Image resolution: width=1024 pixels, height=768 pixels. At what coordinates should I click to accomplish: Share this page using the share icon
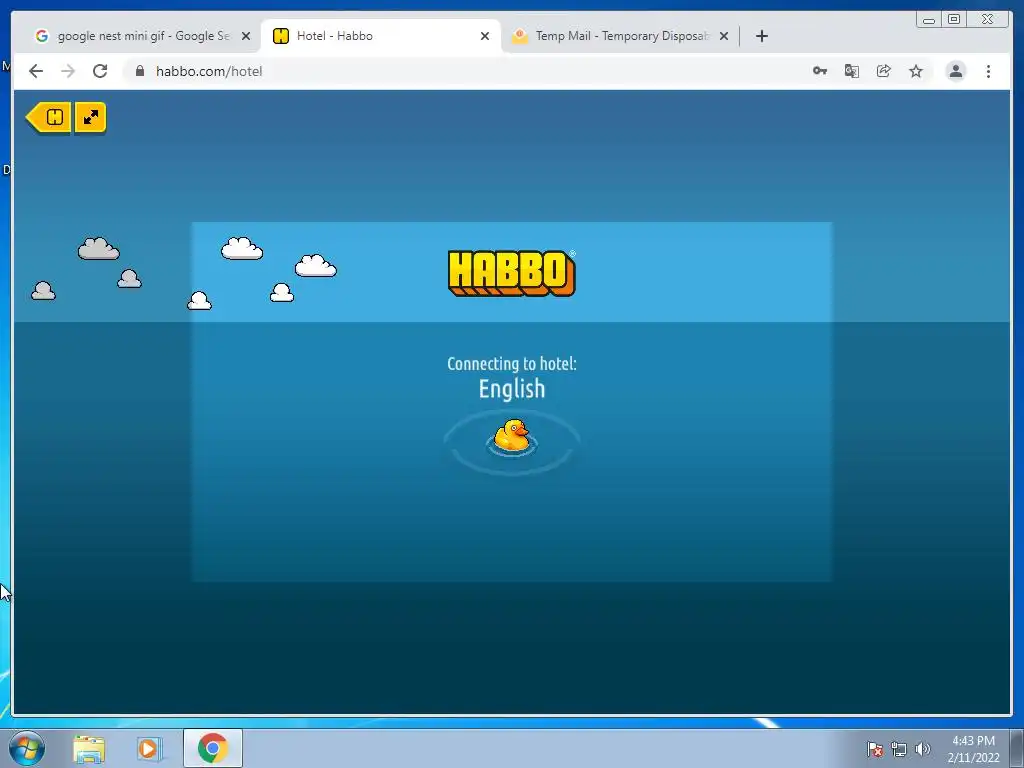(x=884, y=71)
